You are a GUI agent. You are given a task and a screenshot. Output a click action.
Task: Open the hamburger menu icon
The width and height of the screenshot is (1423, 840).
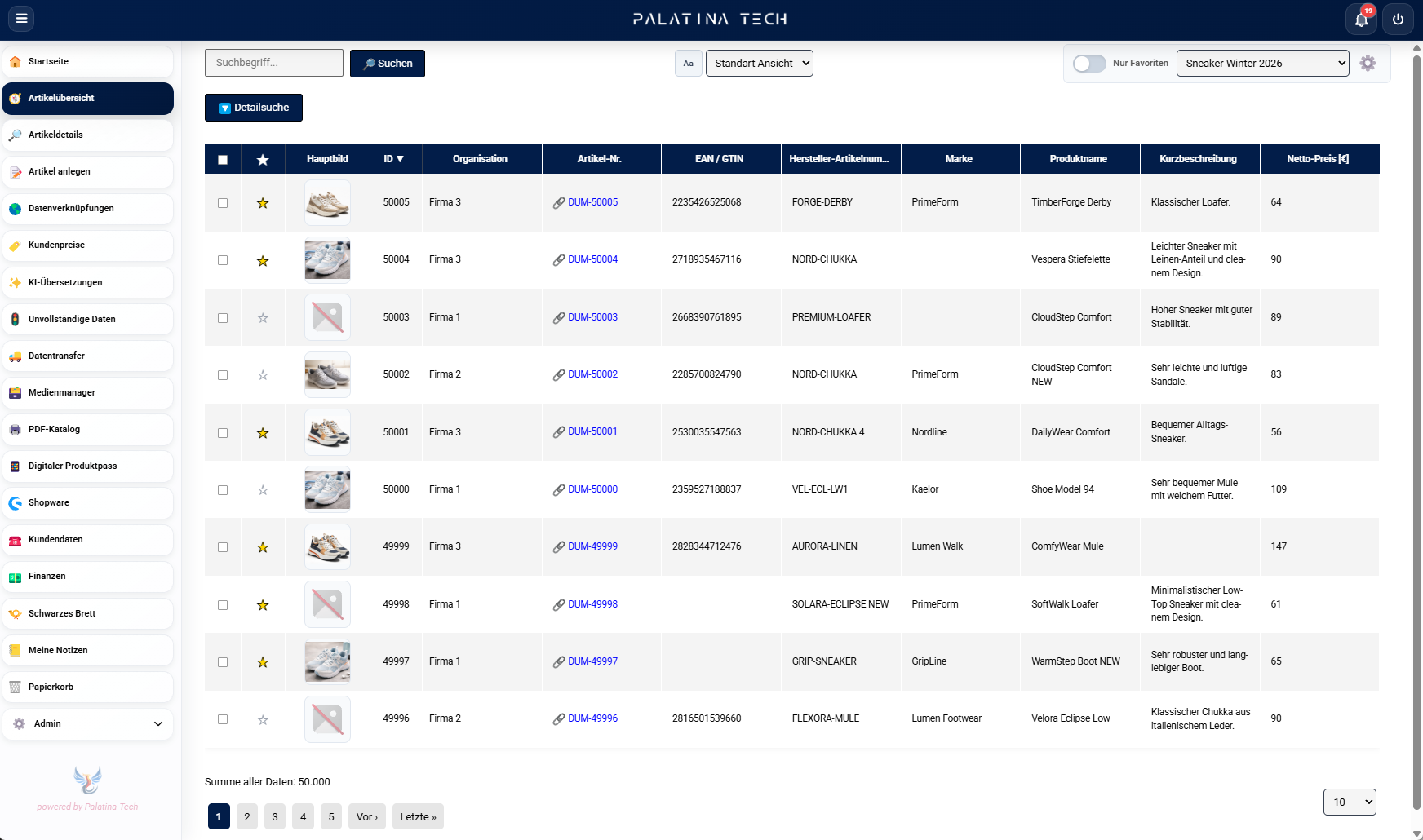[x=21, y=18]
